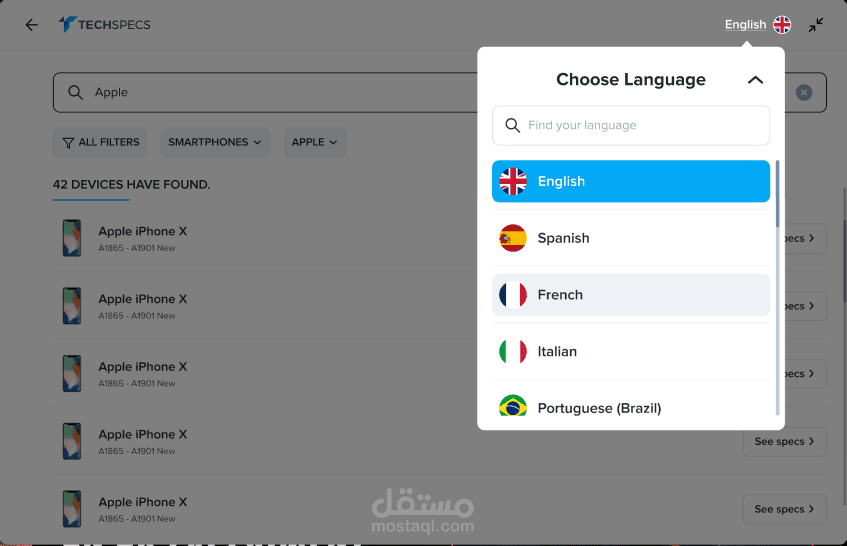Open All Filters button
Screen dimensions: 847x546
click(x=100, y=142)
